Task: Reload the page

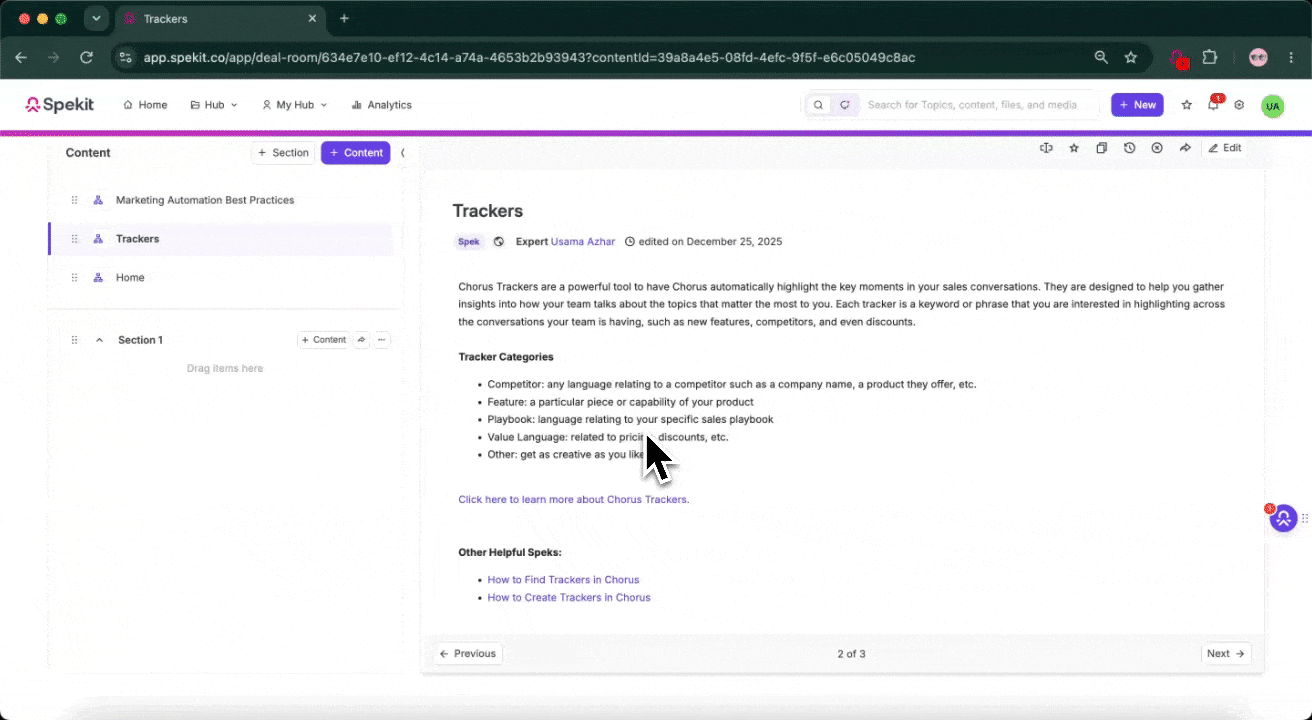Action: coord(87,58)
